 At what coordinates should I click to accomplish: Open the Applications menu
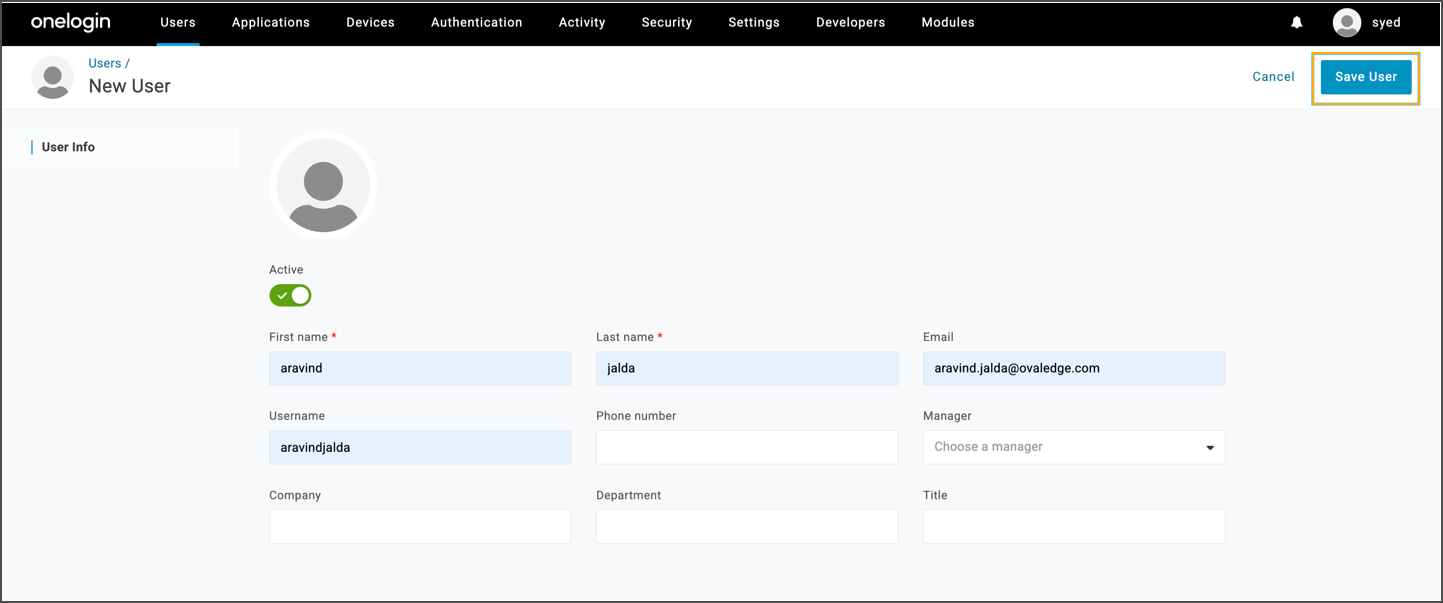(270, 22)
